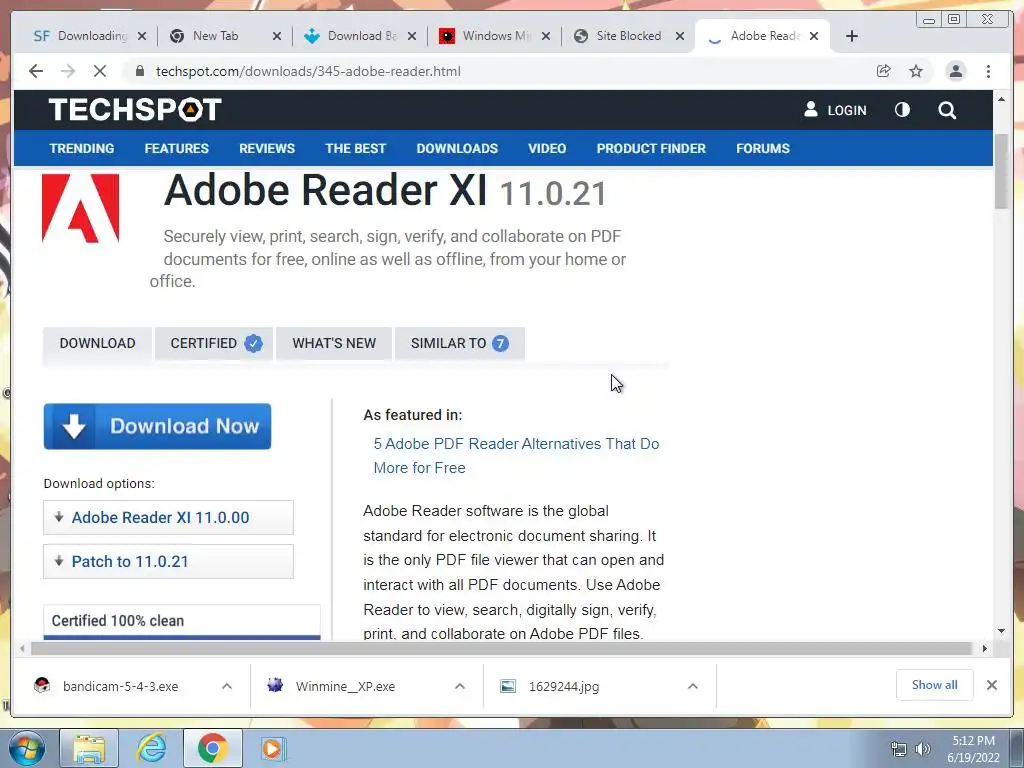Expand options for 1629244.jpg download
The width and height of the screenshot is (1024, 768).
[693, 686]
